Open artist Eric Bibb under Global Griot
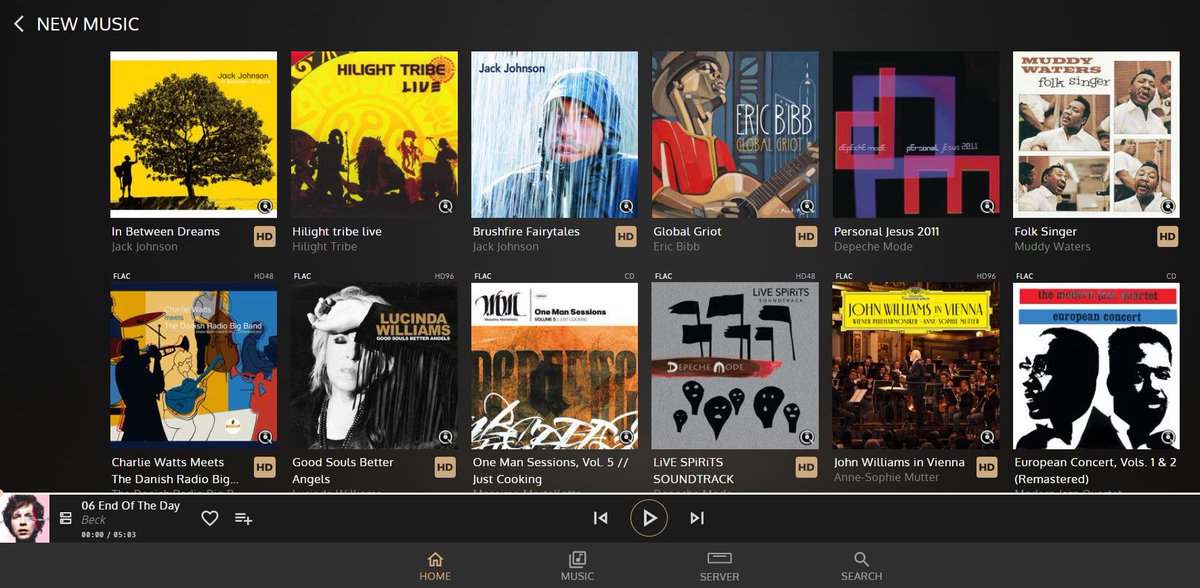Screen dimensions: 1200x588 676,247
